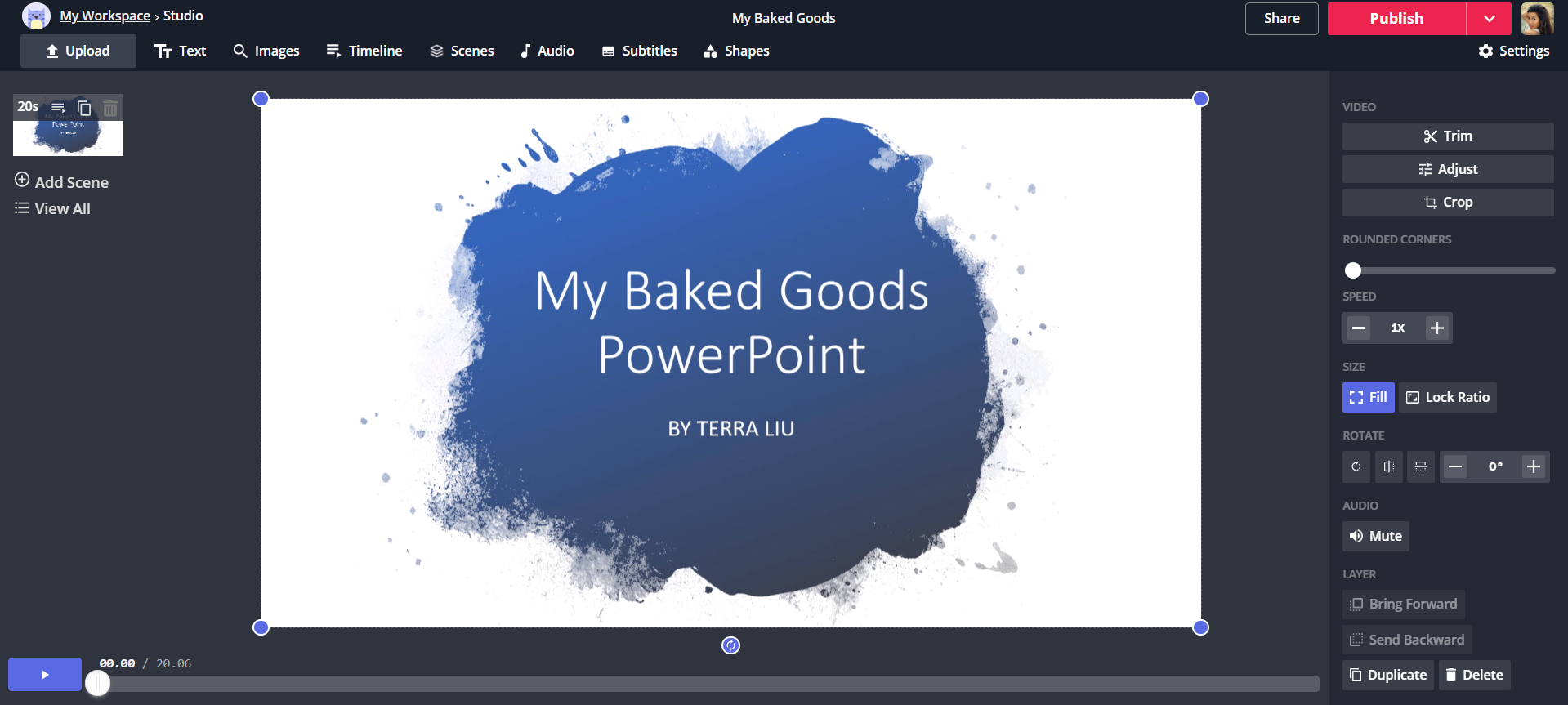This screenshot has width=1568, height=705.
Task: Open Settings with the gear icon
Action: 1514,51
